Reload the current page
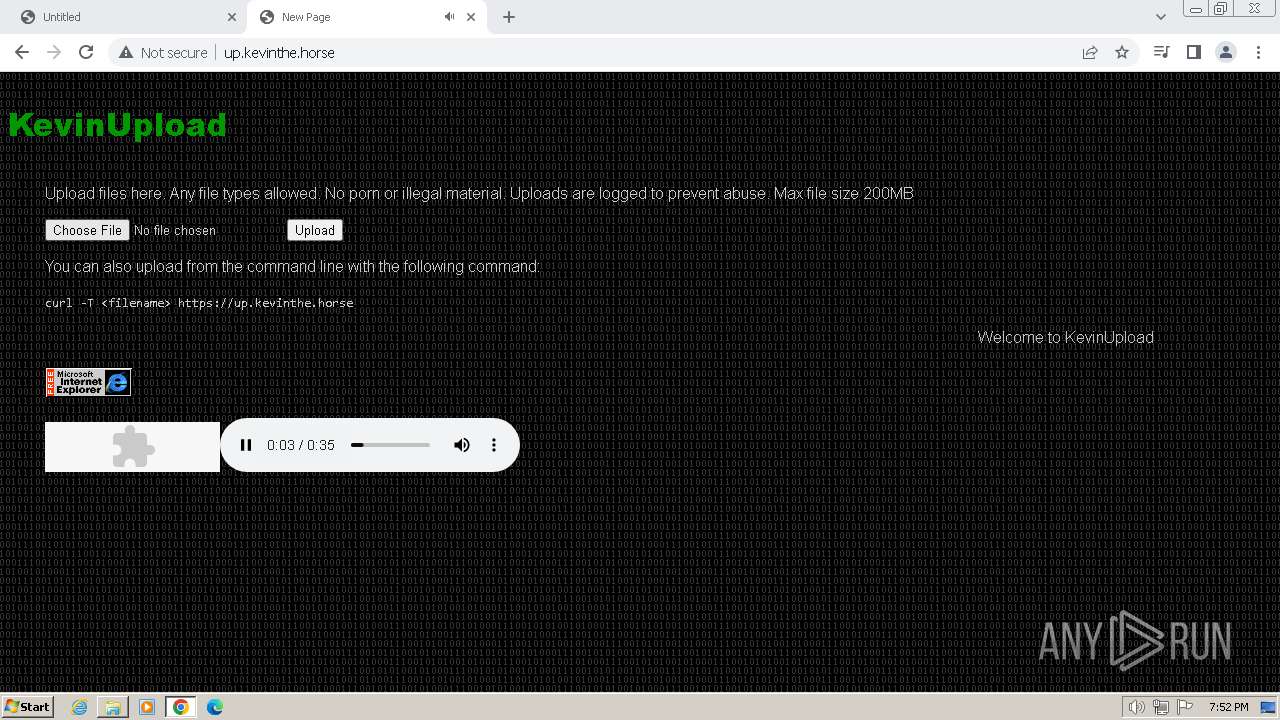 pyautogui.click(x=86, y=52)
